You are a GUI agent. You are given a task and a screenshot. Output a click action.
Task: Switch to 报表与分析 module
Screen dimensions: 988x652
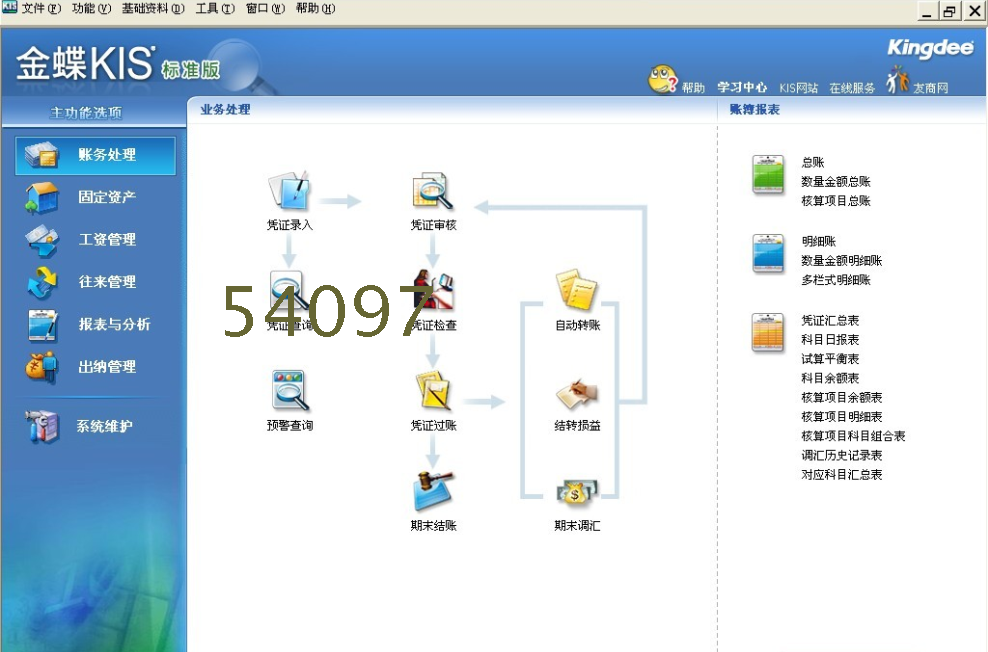coord(114,325)
